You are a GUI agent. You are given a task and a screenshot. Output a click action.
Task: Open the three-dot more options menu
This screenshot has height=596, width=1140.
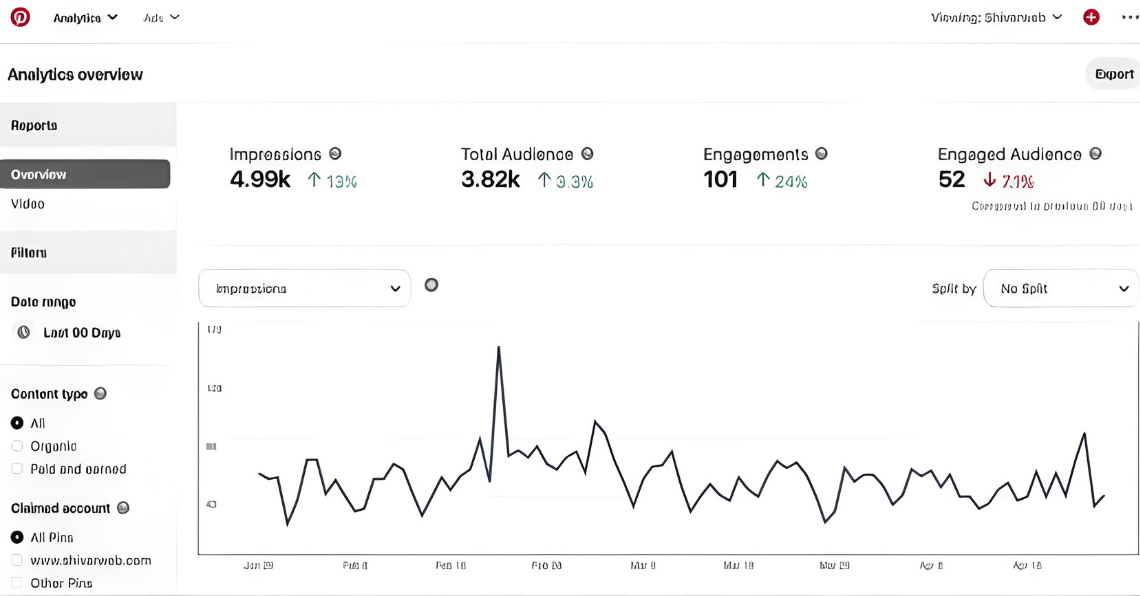point(1129,17)
